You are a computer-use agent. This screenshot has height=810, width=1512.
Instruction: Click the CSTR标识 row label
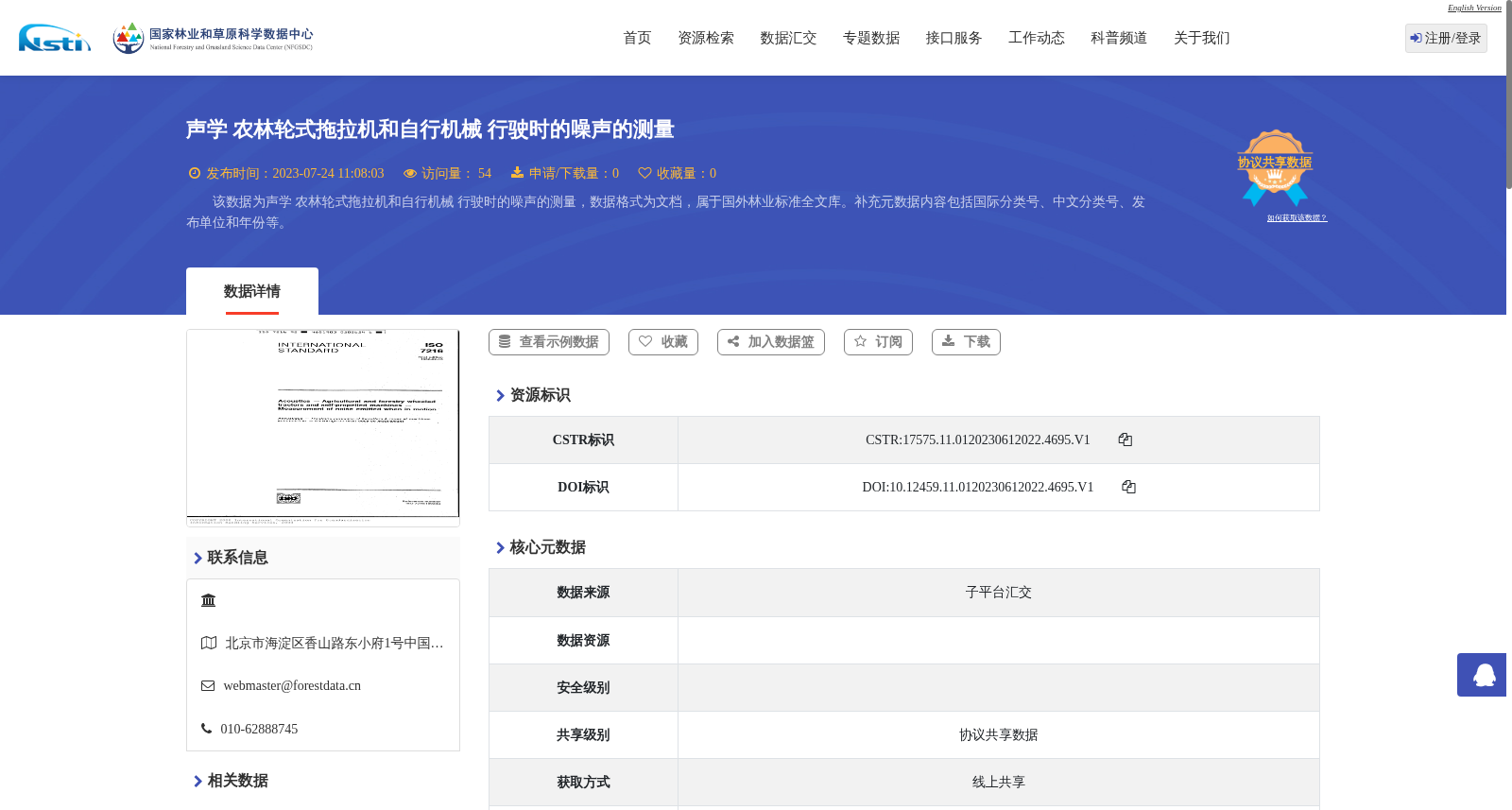point(583,440)
